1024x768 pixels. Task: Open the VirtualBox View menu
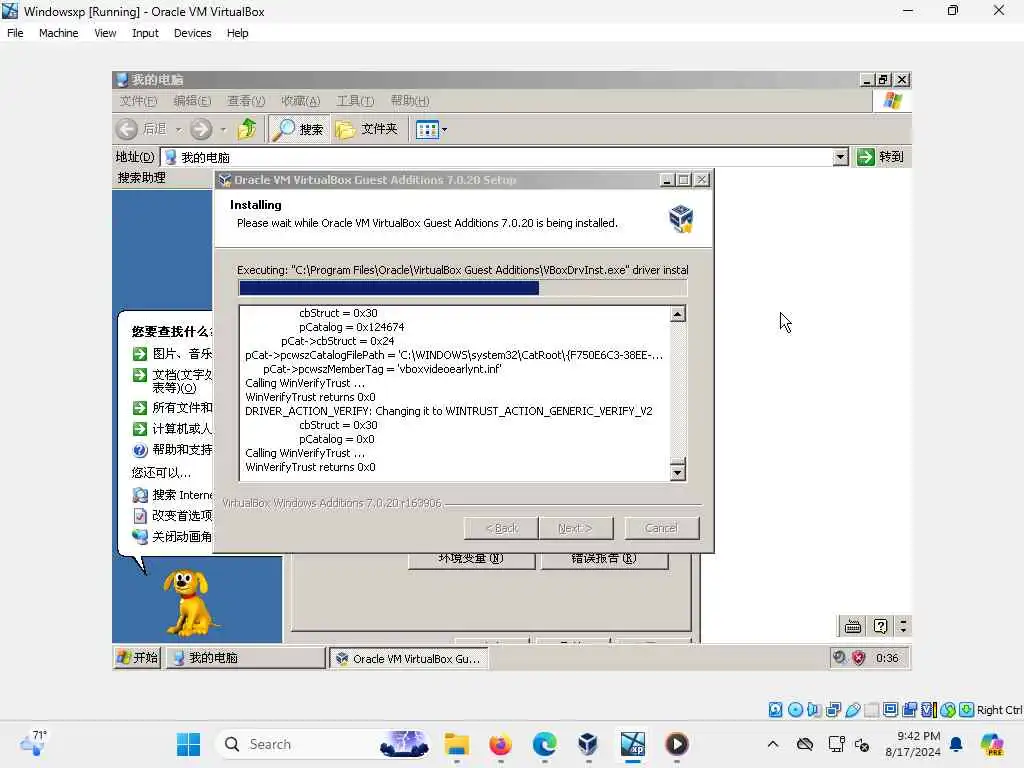105,33
